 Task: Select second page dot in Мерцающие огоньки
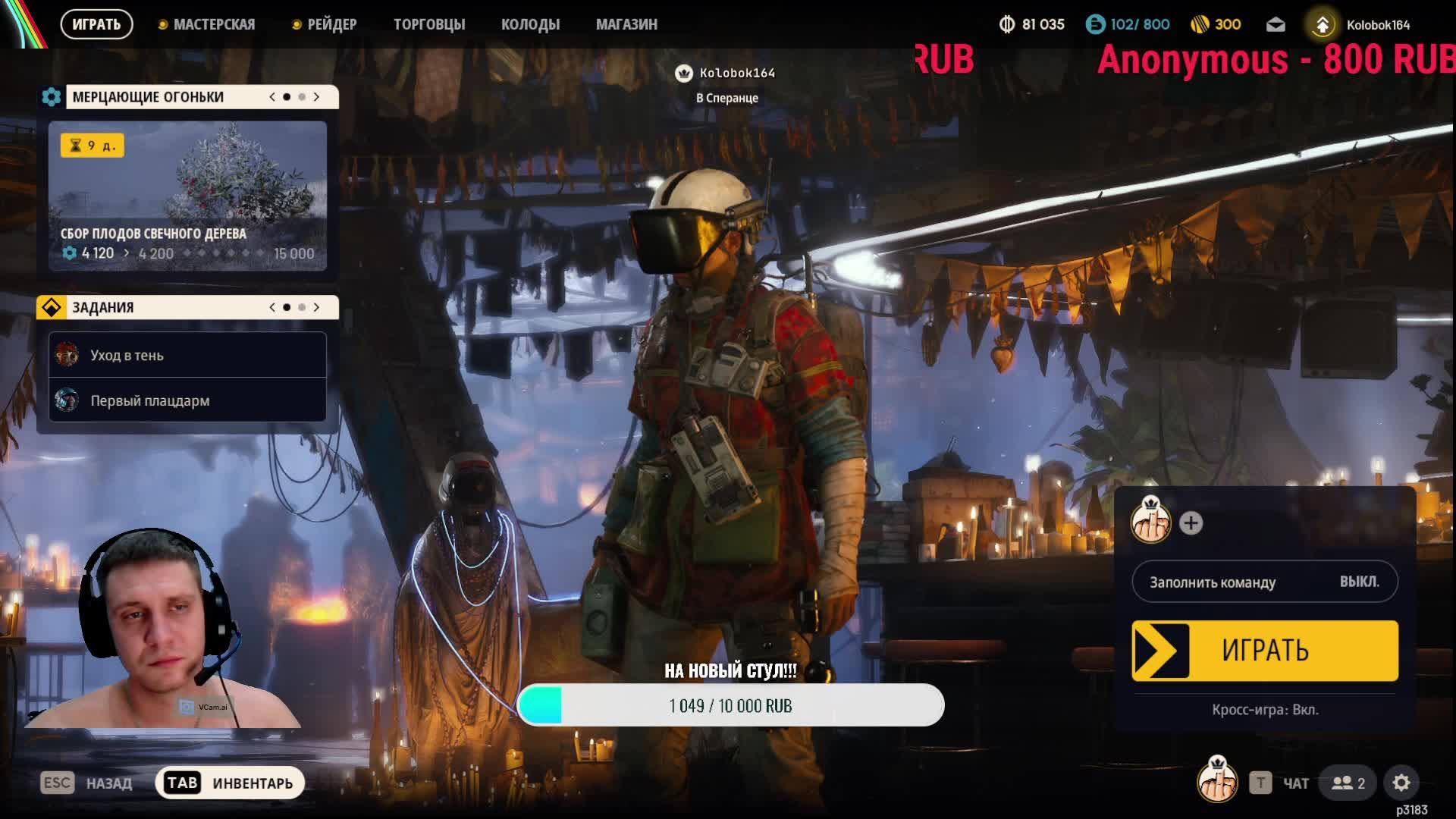302,97
